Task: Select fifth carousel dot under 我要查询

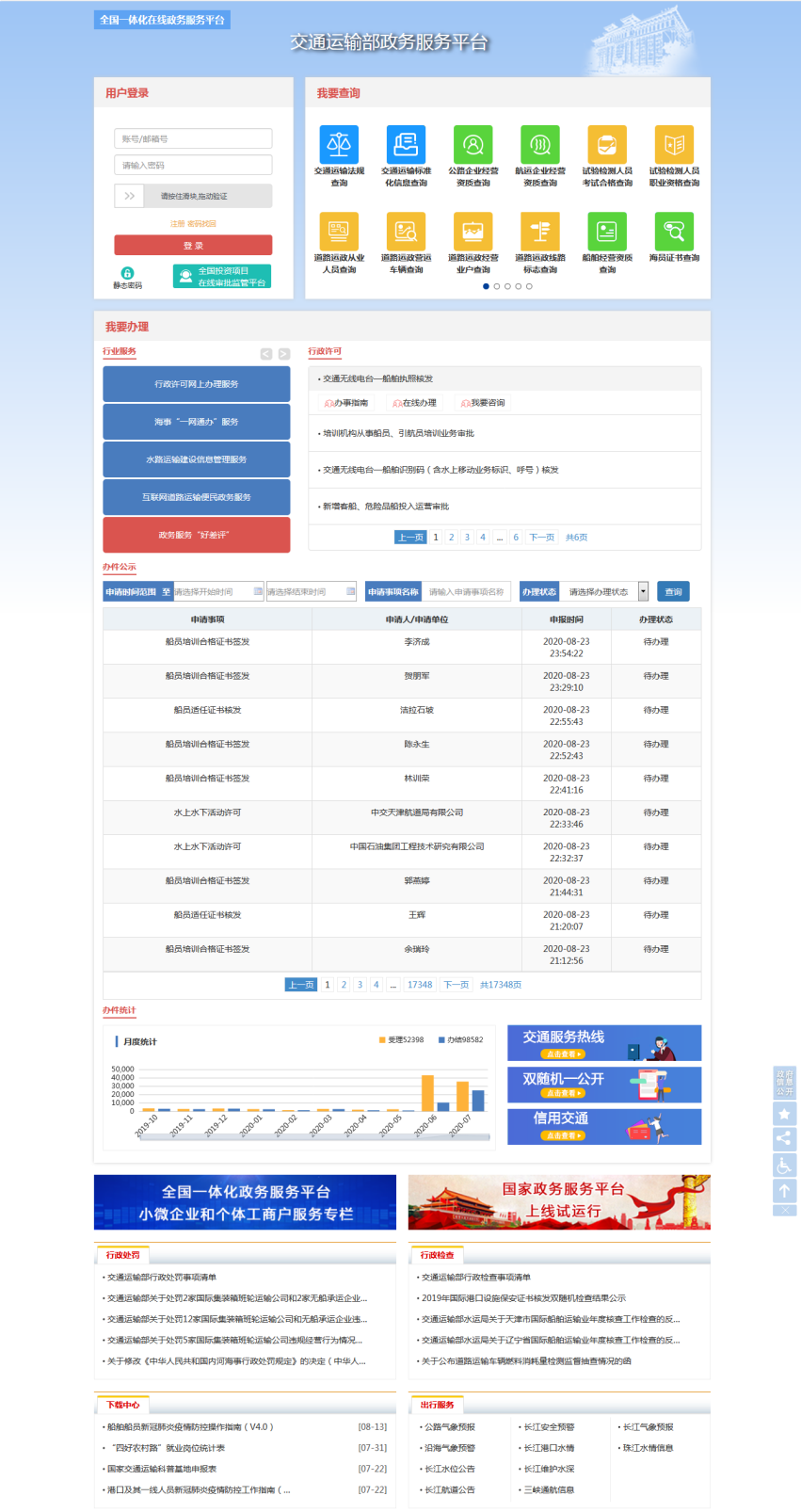Action: [x=529, y=286]
